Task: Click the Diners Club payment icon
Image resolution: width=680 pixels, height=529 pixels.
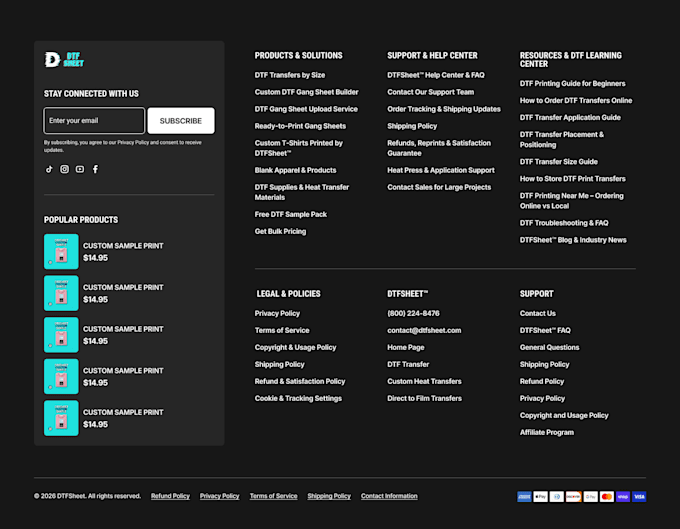Action: (557, 496)
